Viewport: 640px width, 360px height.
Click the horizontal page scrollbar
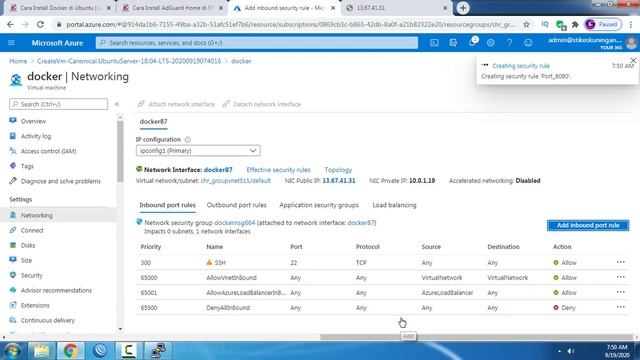[476, 337]
